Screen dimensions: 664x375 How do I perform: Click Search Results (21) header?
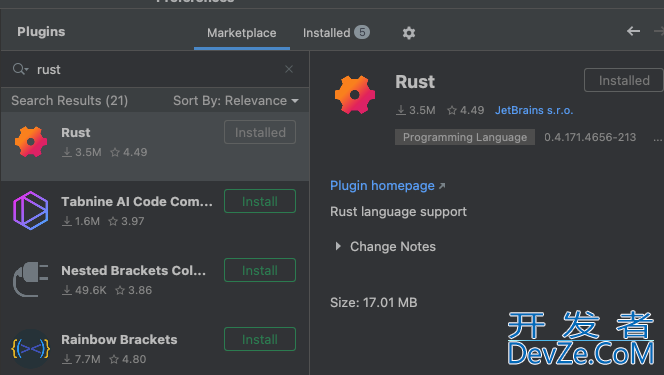(x=69, y=101)
